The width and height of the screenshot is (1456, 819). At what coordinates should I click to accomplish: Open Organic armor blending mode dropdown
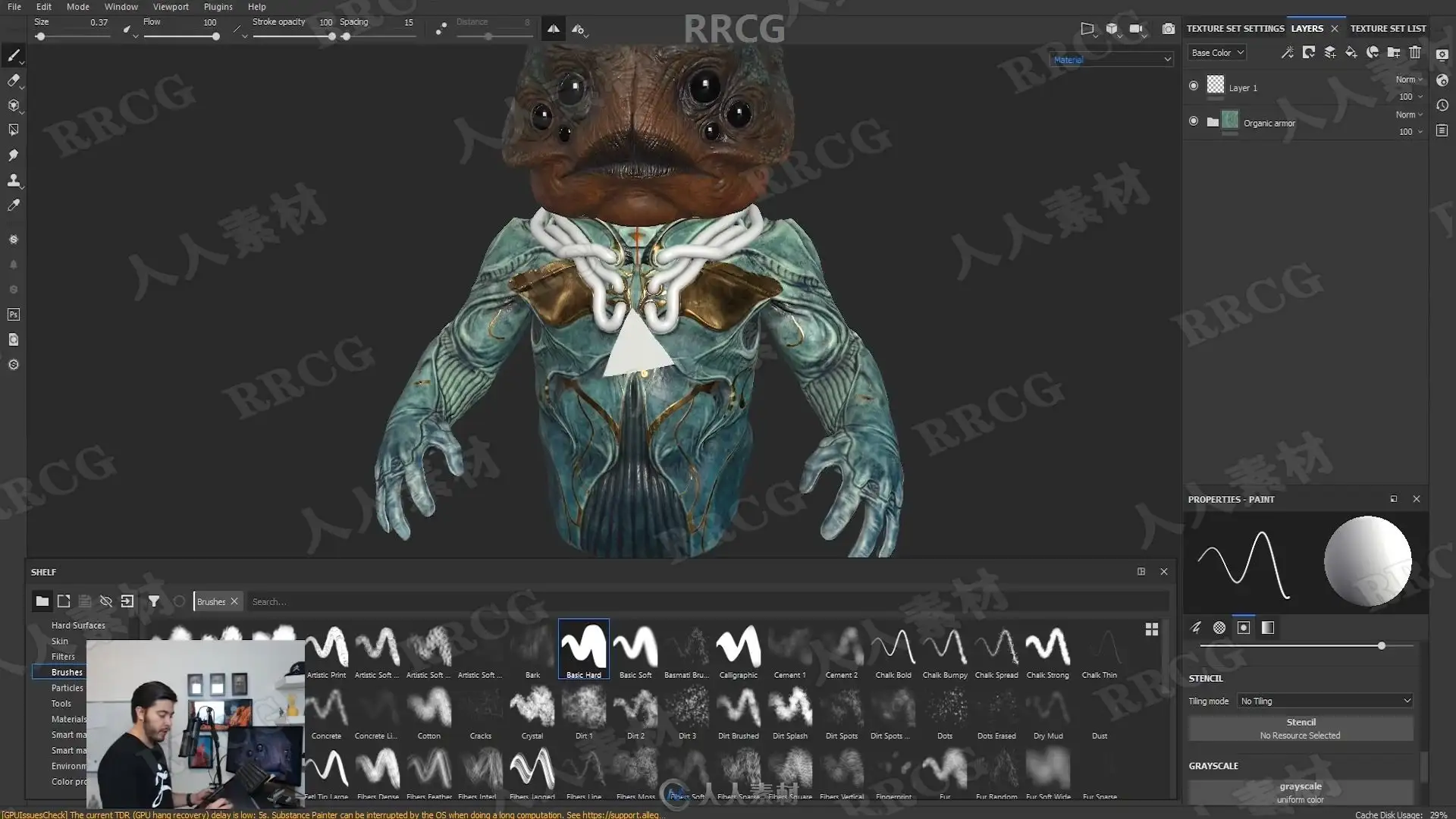1409,115
